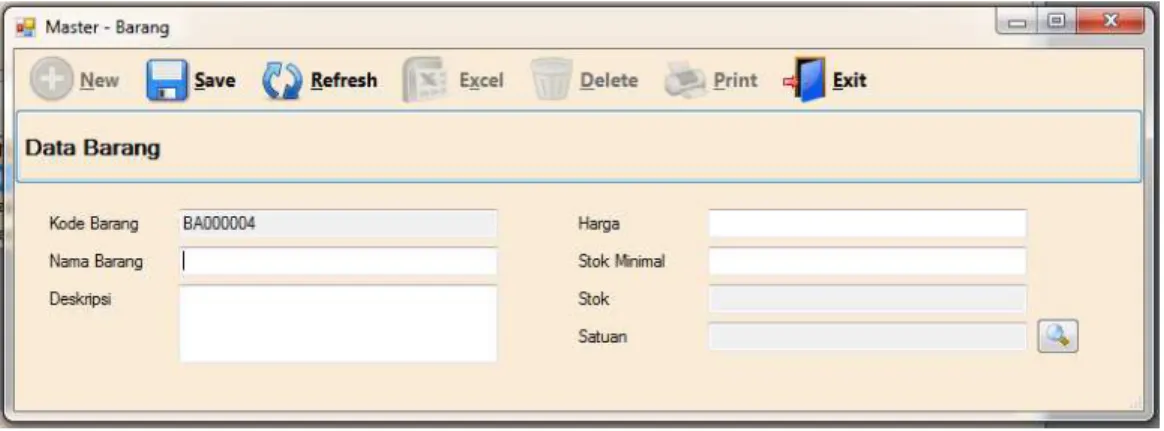1164x431 pixels.
Task: Focus the Nama Barang input field
Action: tap(339, 261)
